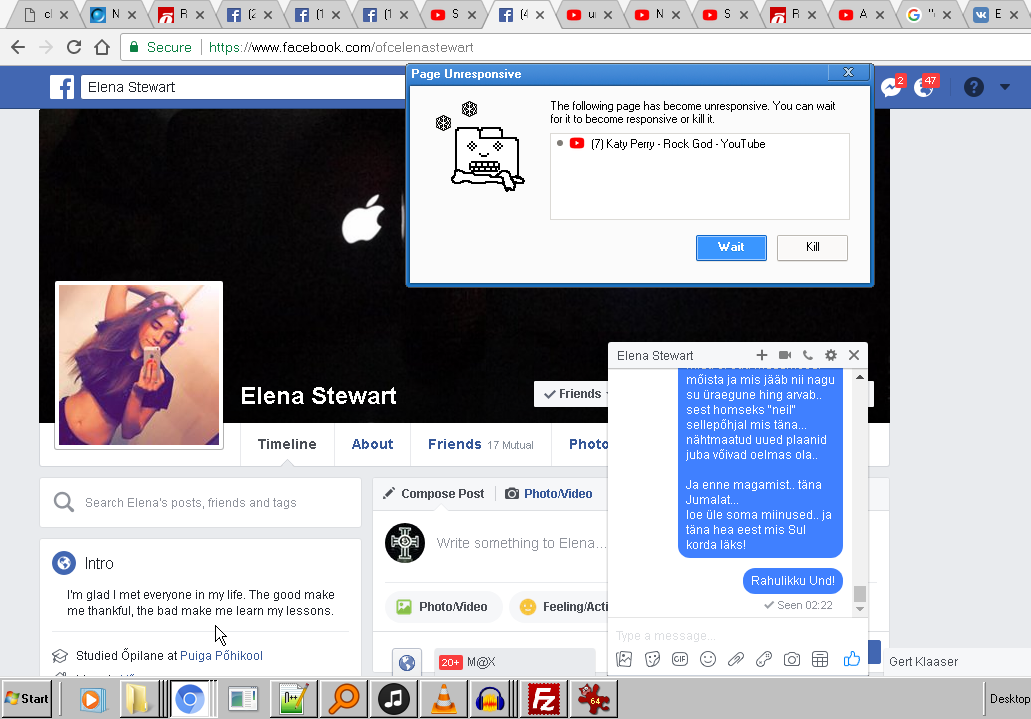1031x719 pixels.
Task: Add people to chat with plus icon
Action: (x=761, y=355)
